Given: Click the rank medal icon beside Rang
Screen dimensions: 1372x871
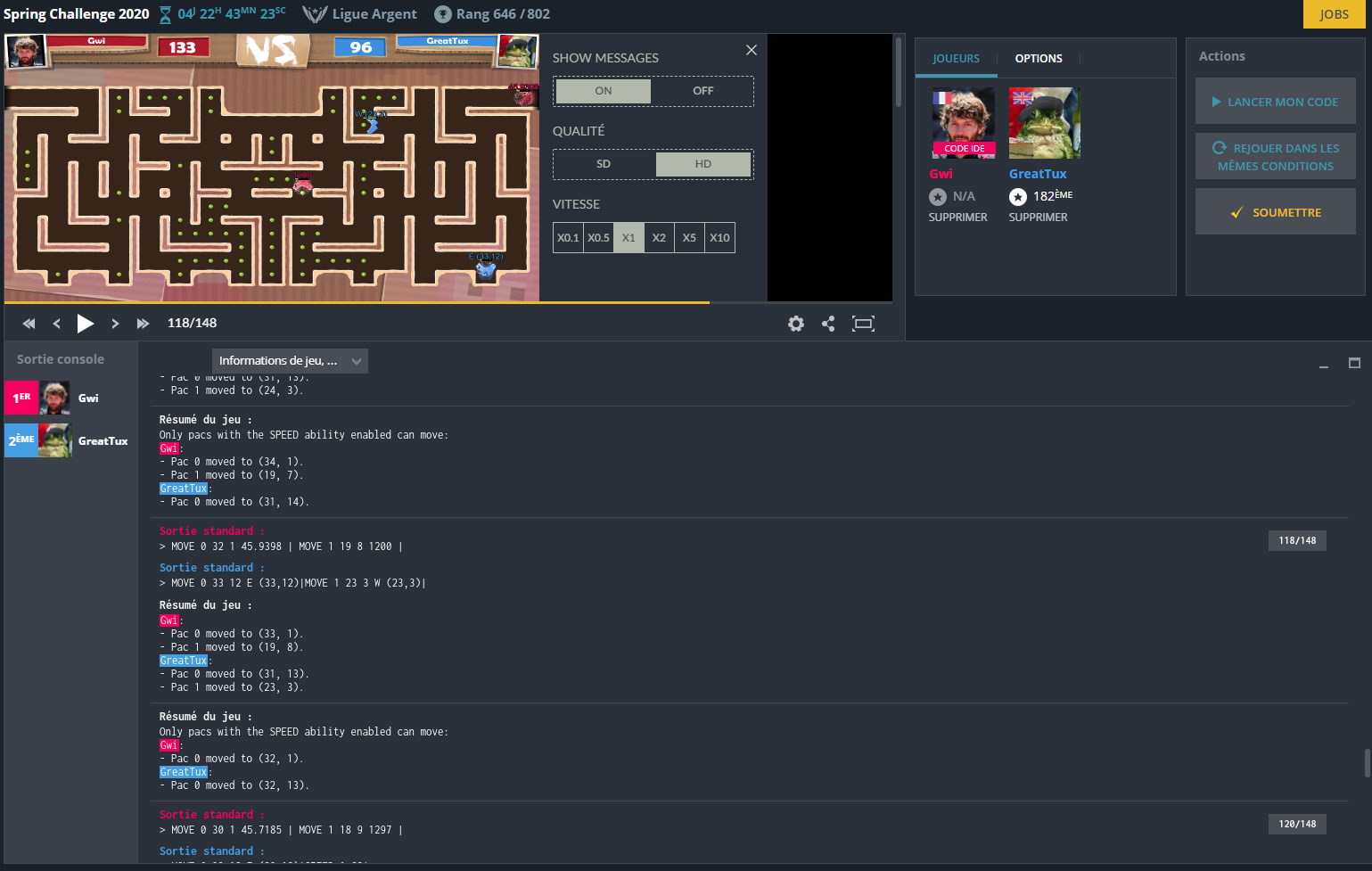Looking at the screenshot, I should tap(442, 14).
